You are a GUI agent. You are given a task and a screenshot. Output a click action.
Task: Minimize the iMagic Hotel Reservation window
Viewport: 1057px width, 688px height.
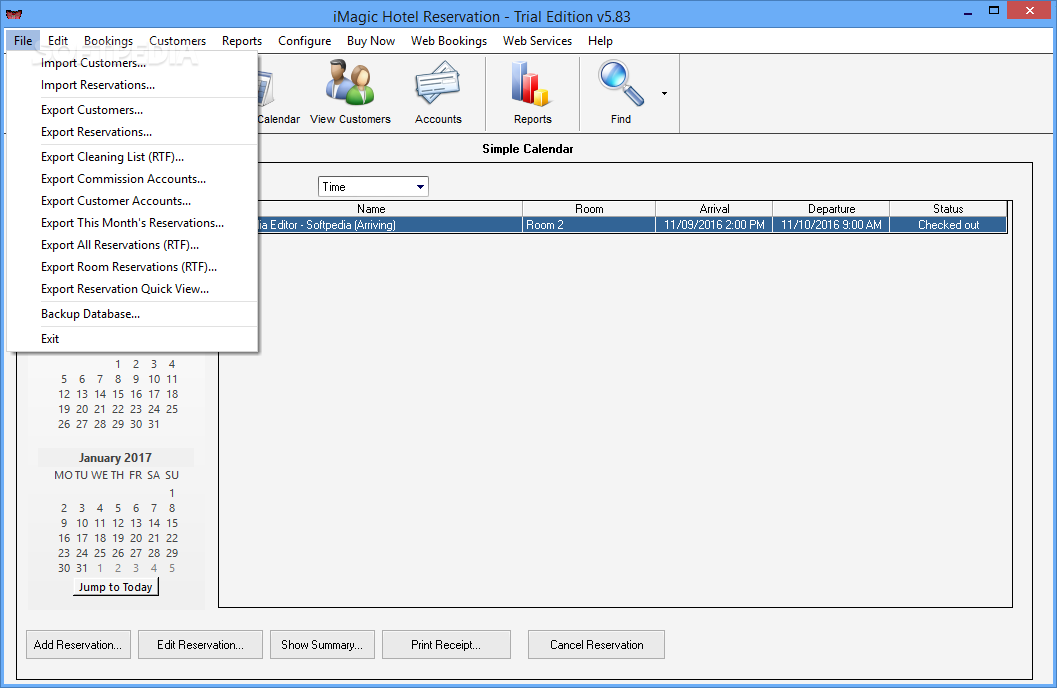pyautogui.click(x=968, y=11)
